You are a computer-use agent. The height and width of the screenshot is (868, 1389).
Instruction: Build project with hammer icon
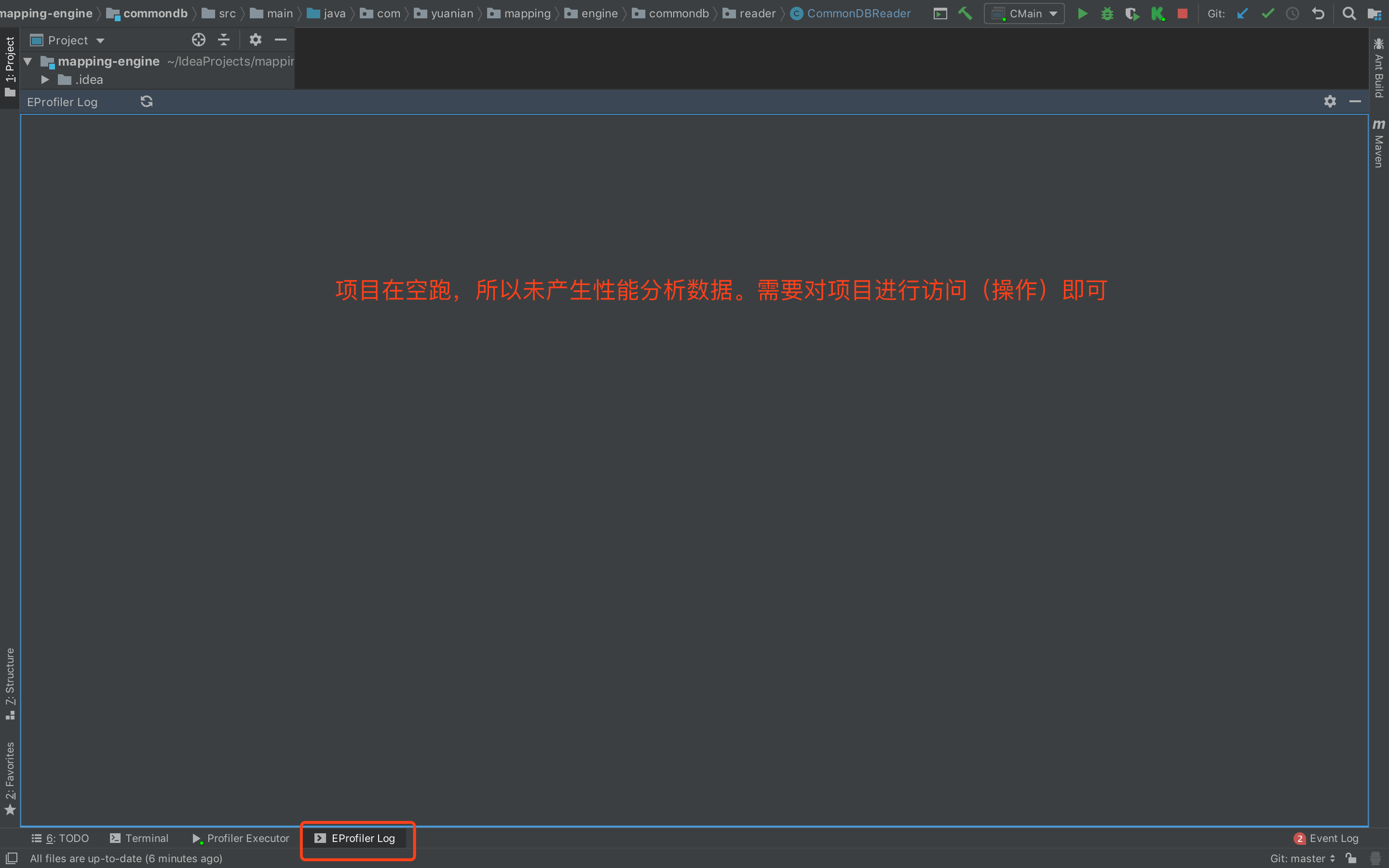coord(966,14)
